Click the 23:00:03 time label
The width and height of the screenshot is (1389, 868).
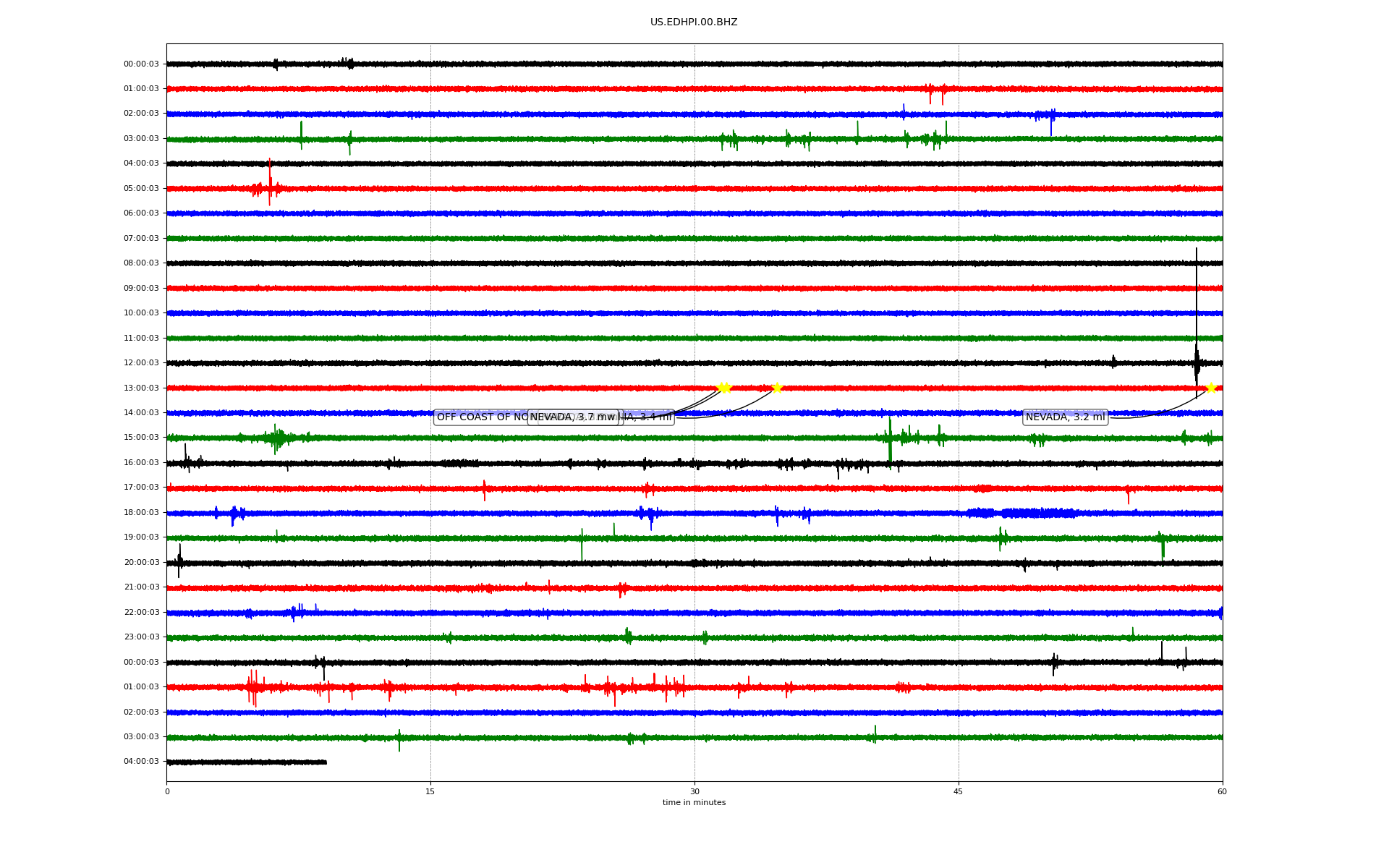[x=141, y=637]
